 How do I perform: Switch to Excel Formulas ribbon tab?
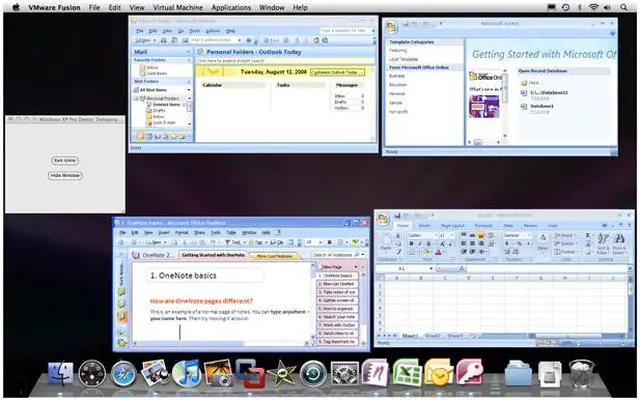pos(483,226)
